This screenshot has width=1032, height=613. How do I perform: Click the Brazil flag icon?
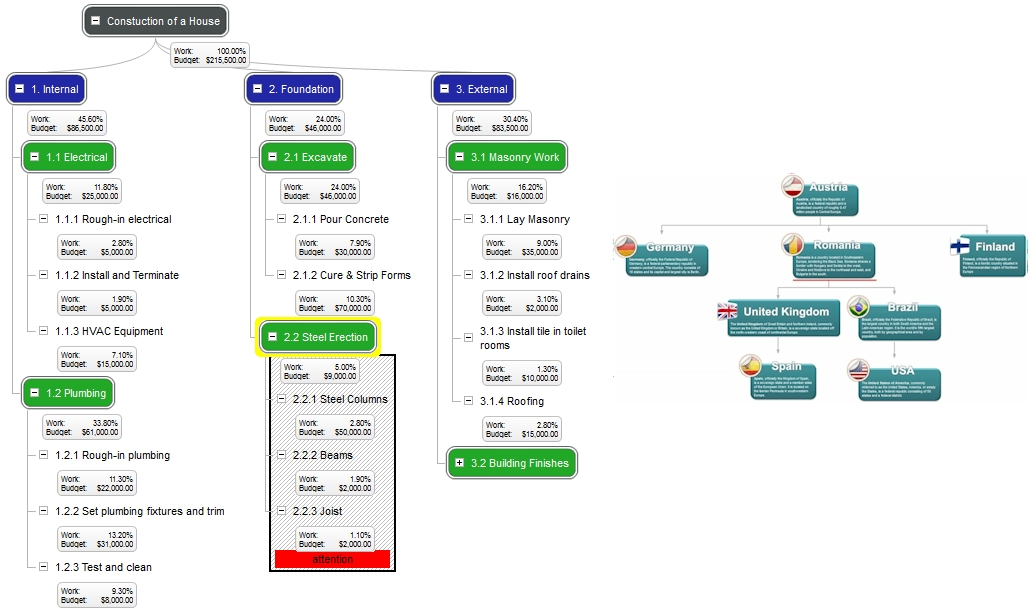(859, 306)
